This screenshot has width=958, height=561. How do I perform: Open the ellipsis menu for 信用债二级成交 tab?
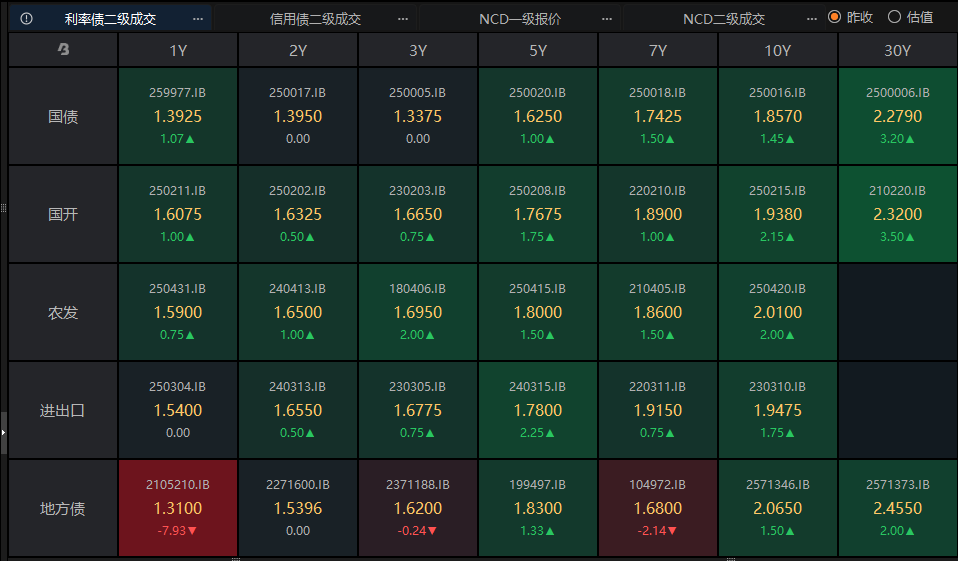[x=402, y=18]
